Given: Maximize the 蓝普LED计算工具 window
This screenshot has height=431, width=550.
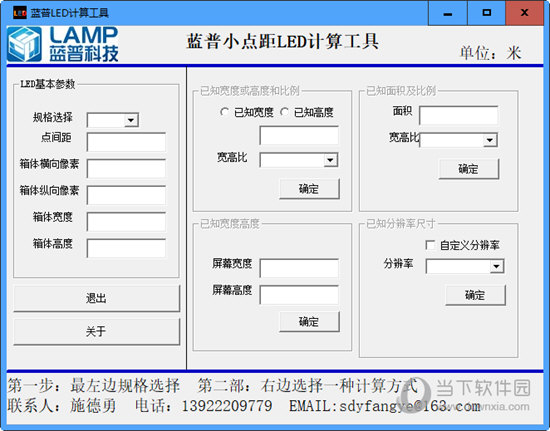Looking at the screenshot, I should click(x=487, y=13).
